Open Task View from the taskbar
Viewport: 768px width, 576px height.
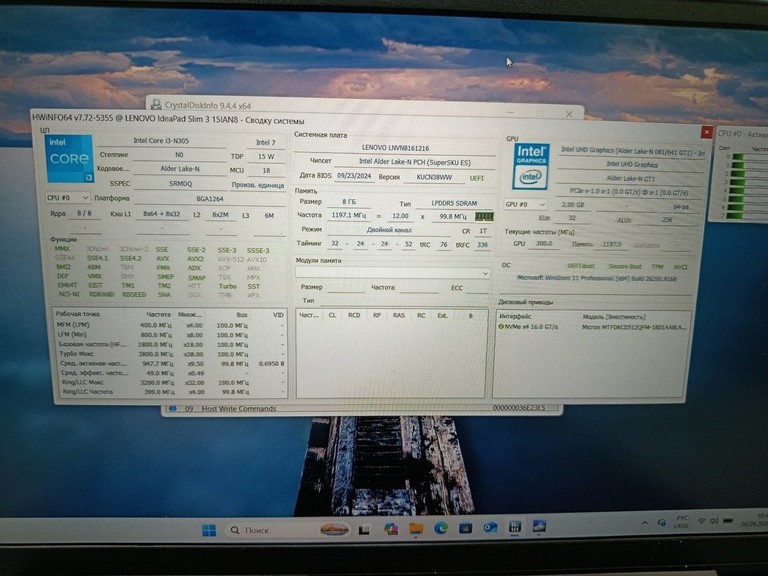pos(364,530)
